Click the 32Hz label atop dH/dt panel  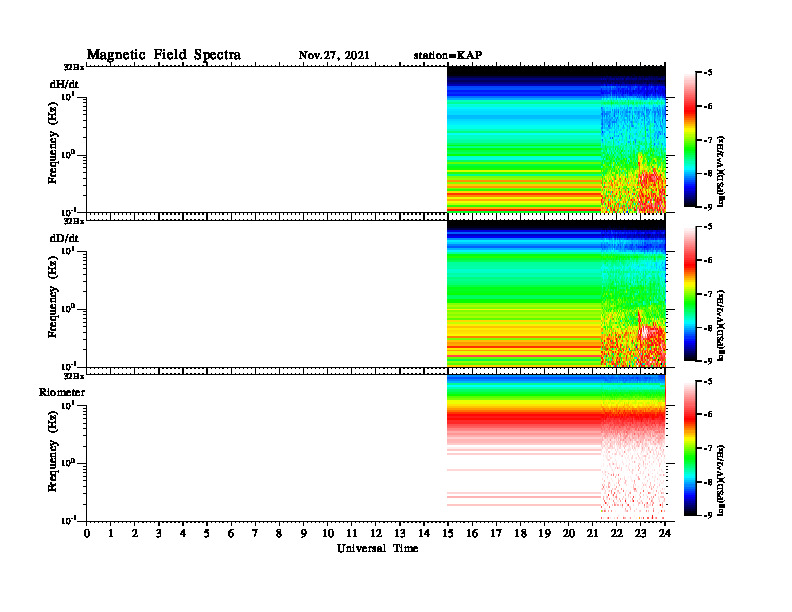click(74, 67)
